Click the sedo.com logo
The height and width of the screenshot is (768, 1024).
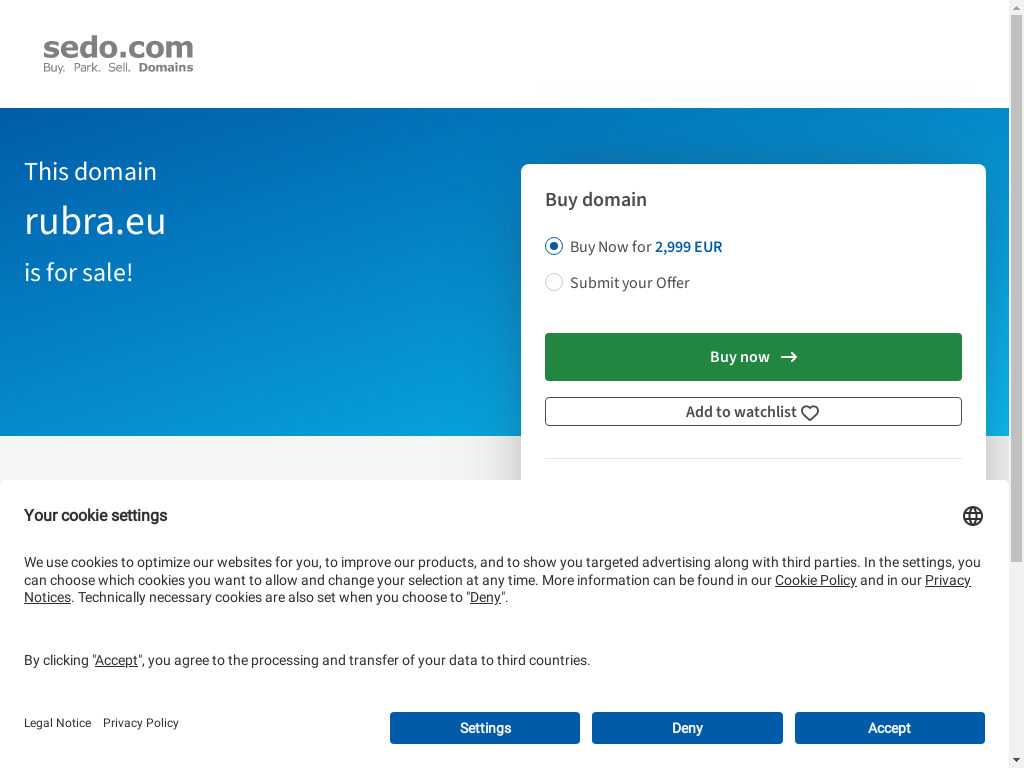(118, 54)
